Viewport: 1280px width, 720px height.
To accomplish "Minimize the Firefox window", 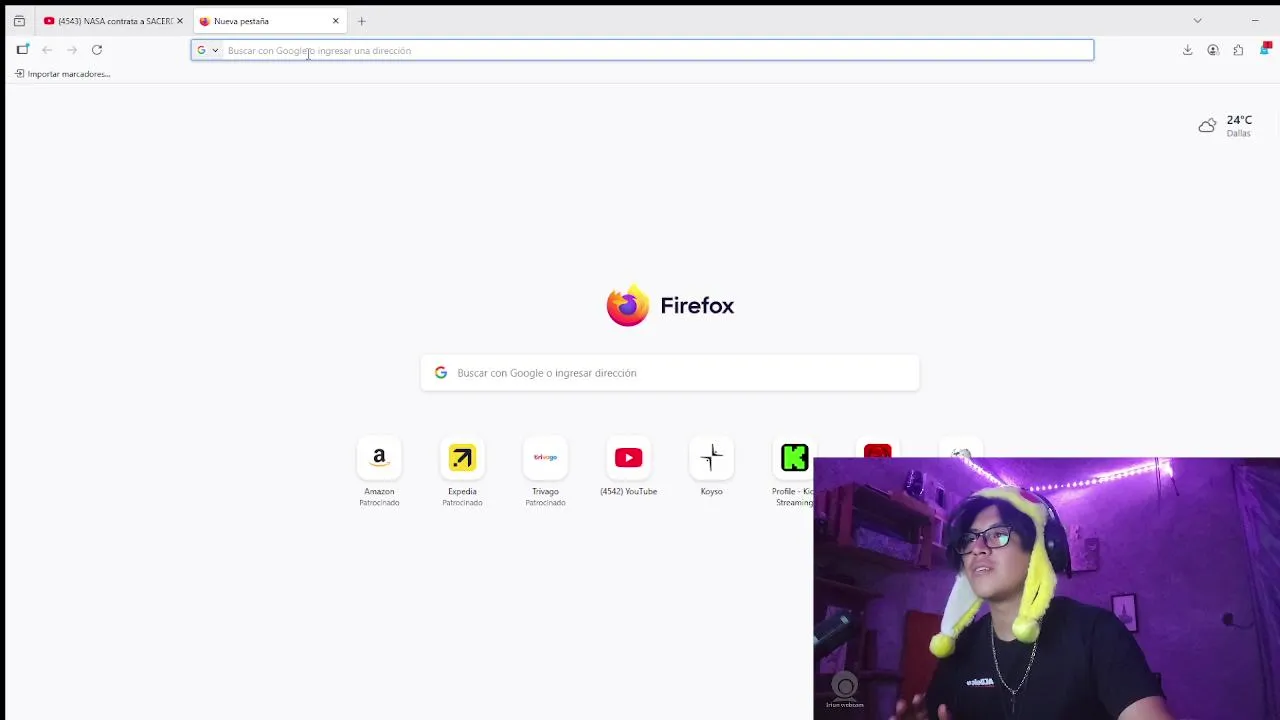I will (1255, 21).
